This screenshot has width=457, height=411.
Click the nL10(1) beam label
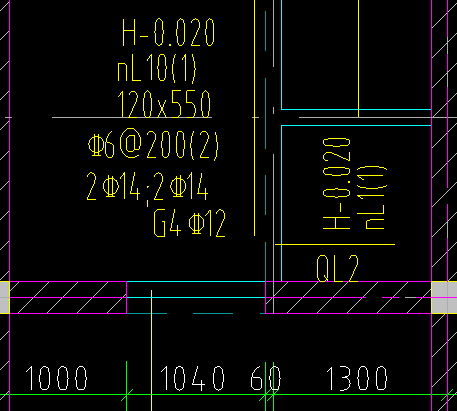pos(157,68)
